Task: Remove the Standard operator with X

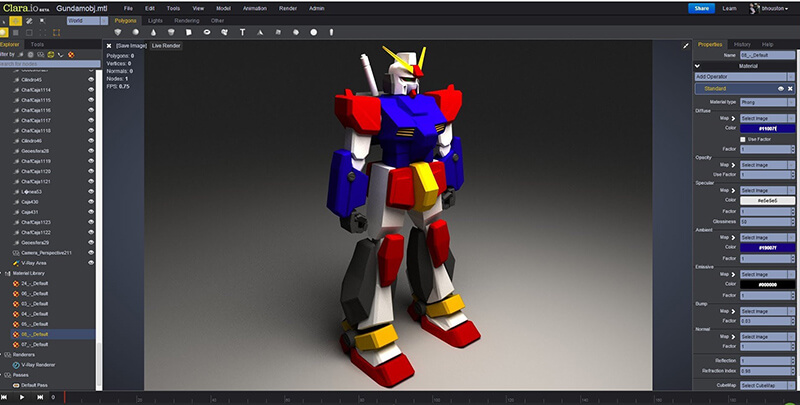Action: tap(790, 89)
